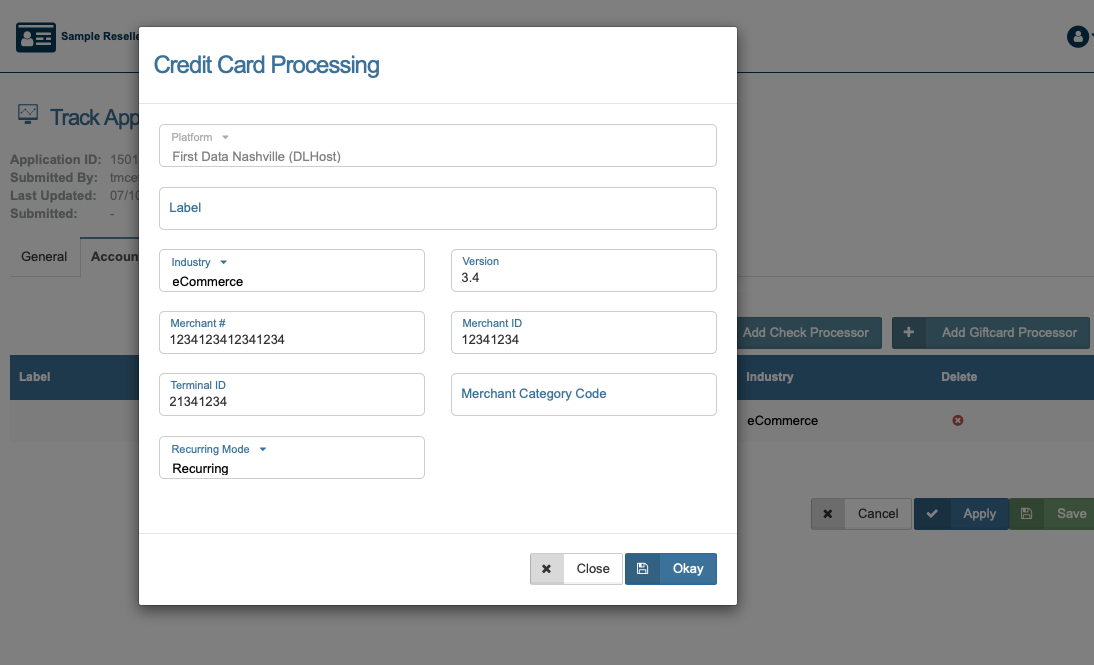This screenshot has width=1094, height=665.
Task: Click the user profile avatar icon
Action: [1078, 37]
